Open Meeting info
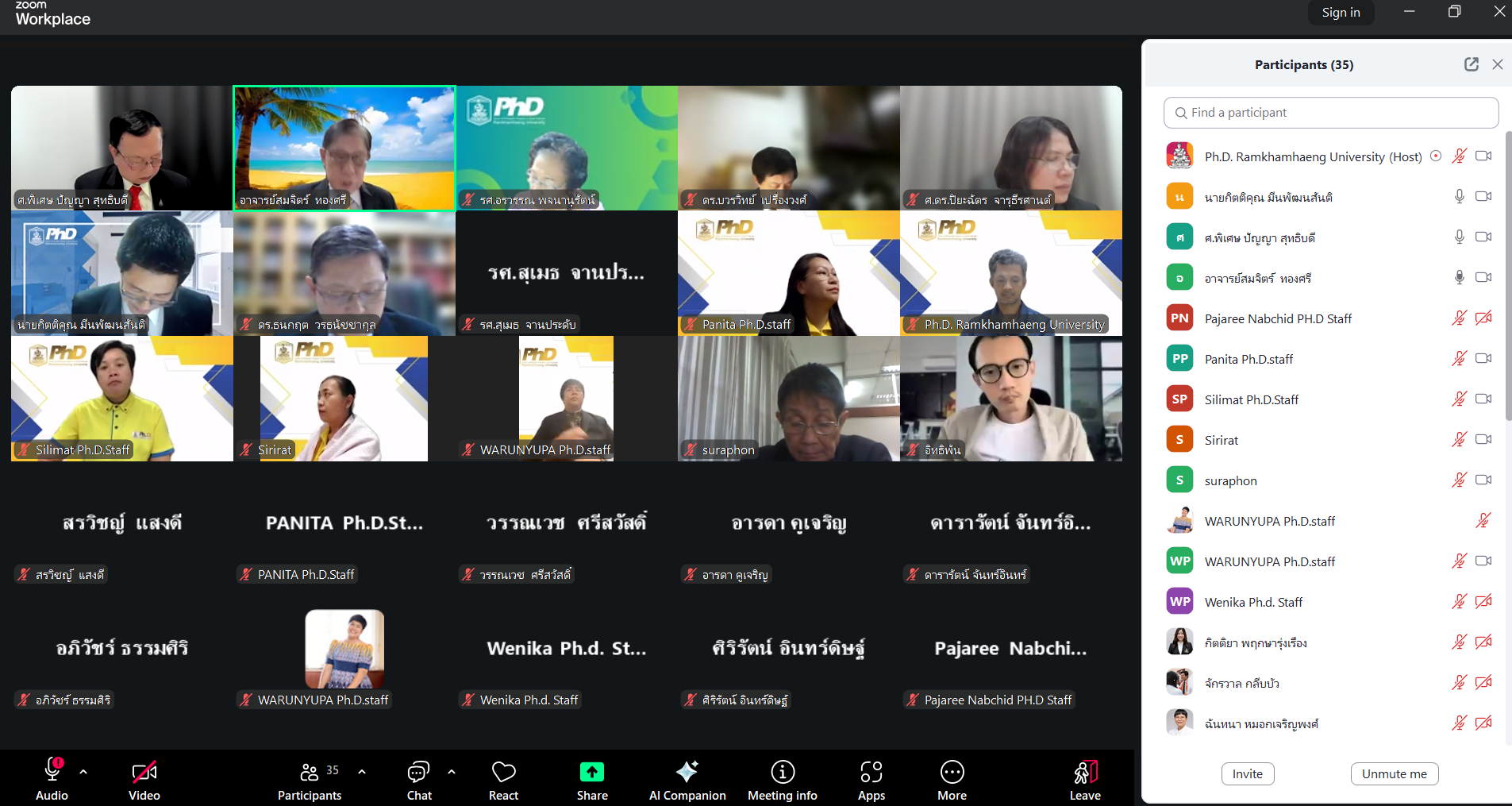 coord(782,781)
